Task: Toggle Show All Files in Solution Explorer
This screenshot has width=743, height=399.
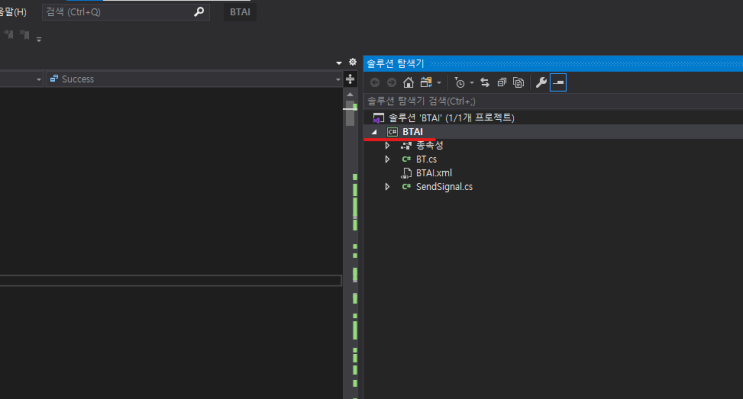Action: point(518,83)
